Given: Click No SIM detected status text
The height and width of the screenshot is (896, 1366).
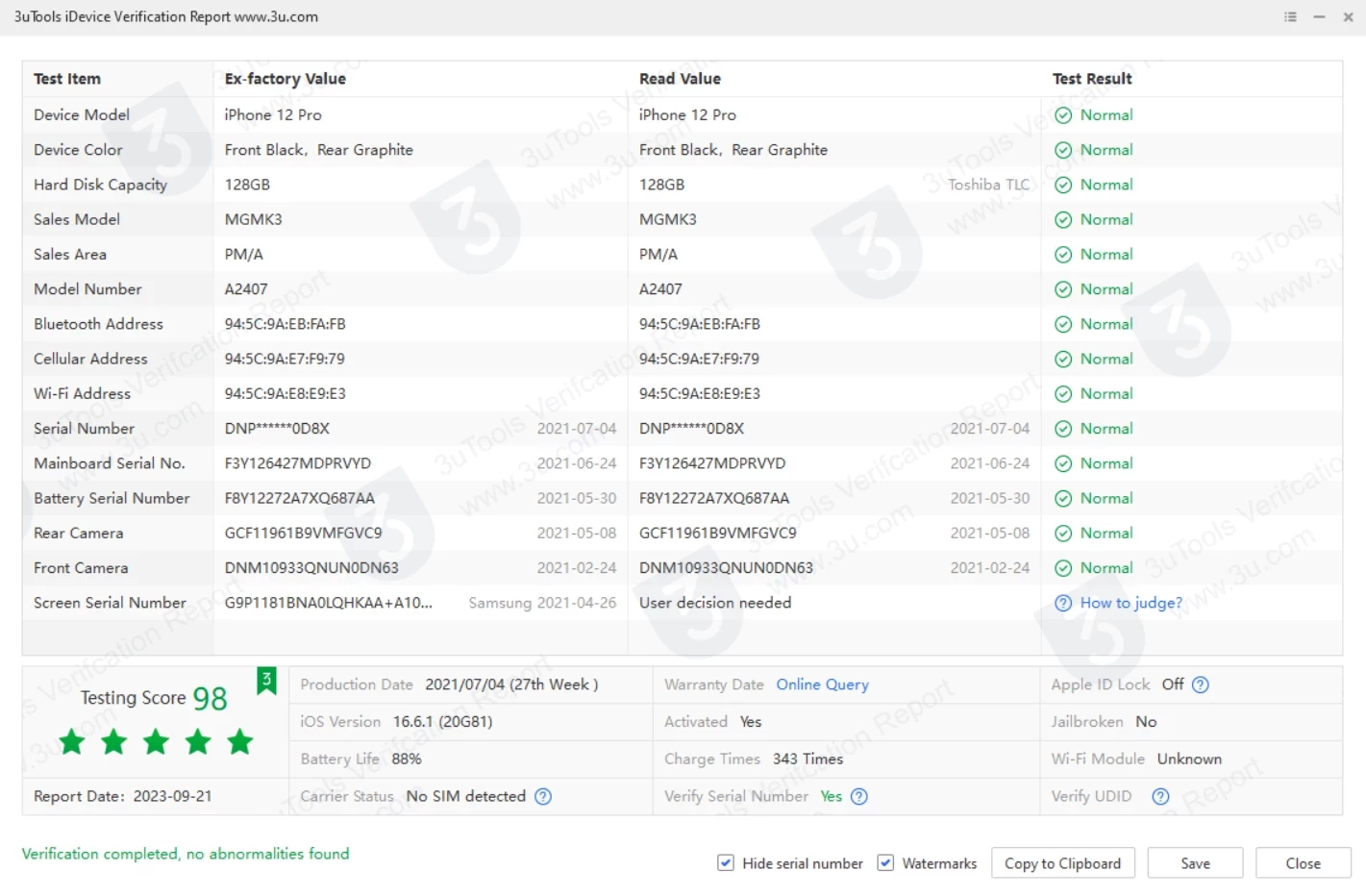Looking at the screenshot, I should (465, 796).
